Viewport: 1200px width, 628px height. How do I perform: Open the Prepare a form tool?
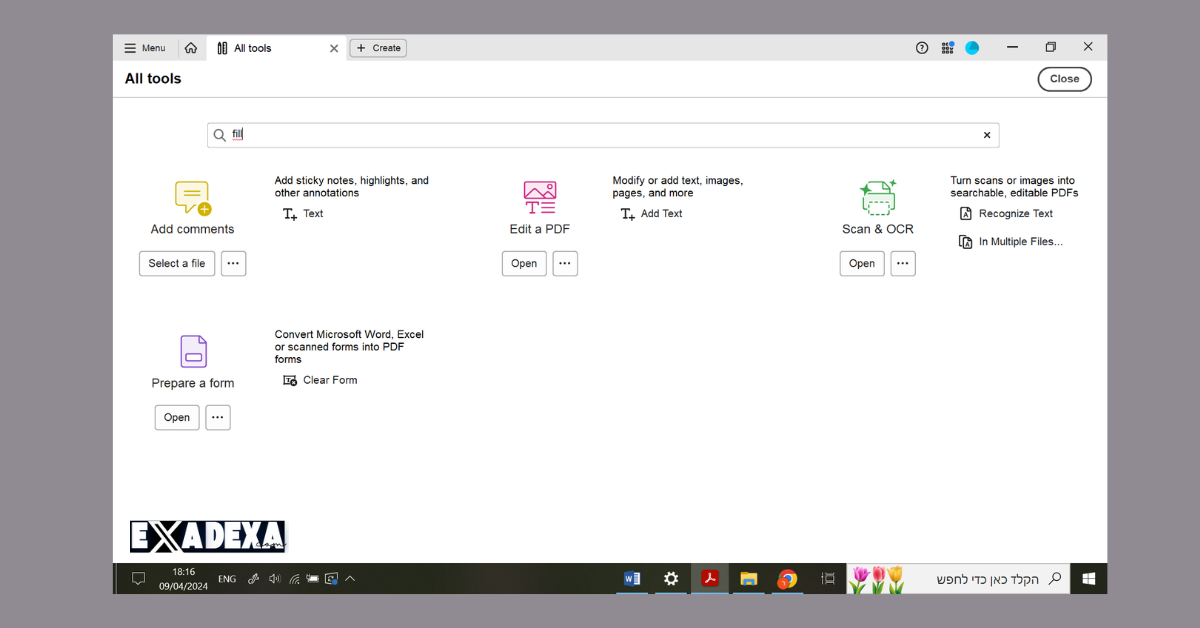click(176, 417)
